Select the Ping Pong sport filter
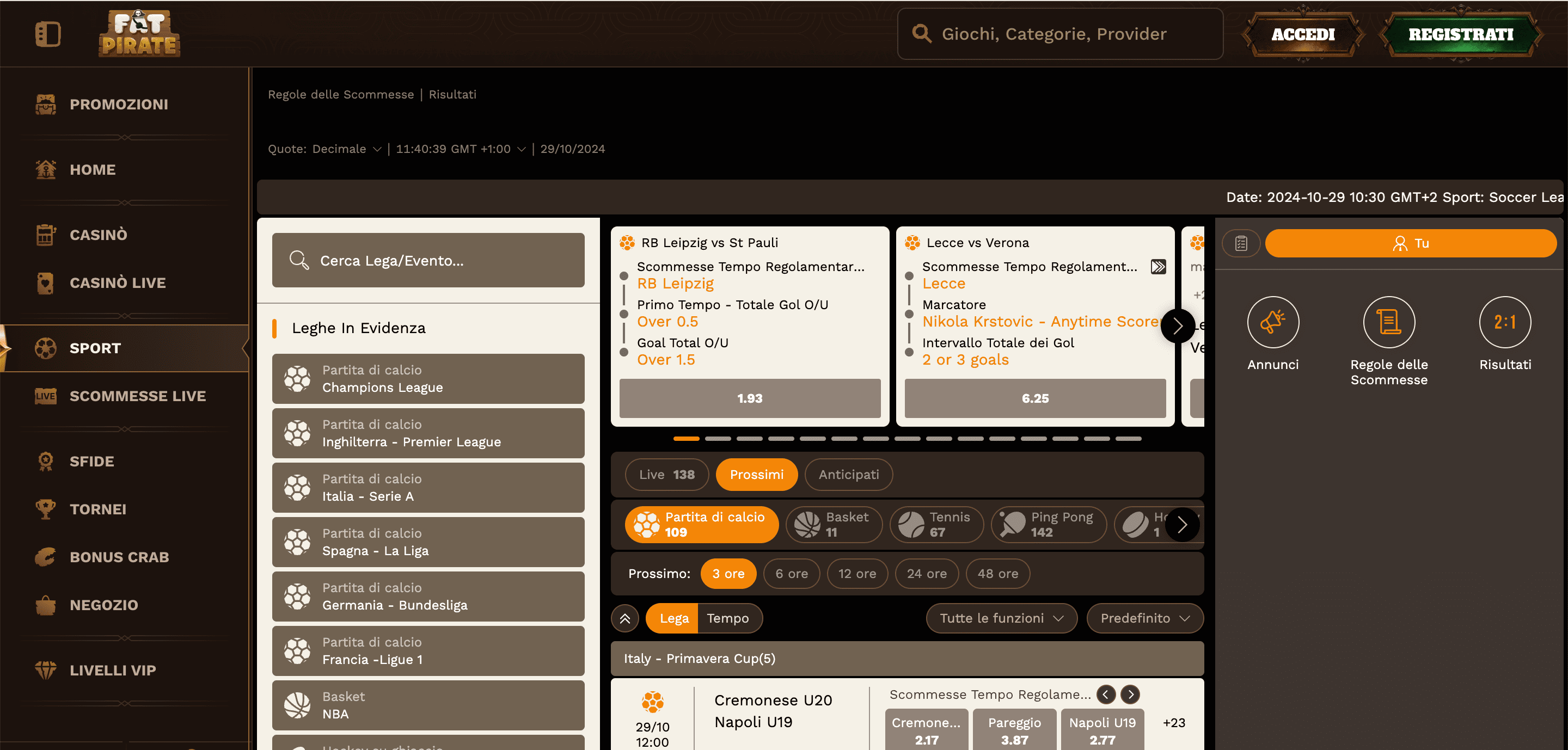 coord(1048,524)
